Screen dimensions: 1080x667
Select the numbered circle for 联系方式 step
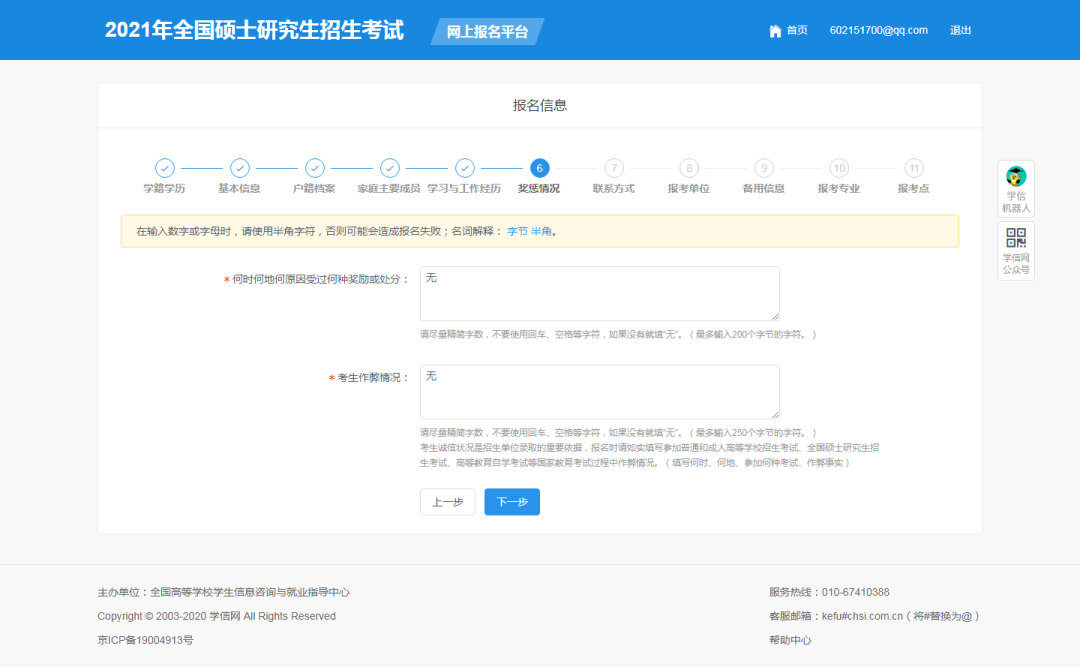point(613,168)
